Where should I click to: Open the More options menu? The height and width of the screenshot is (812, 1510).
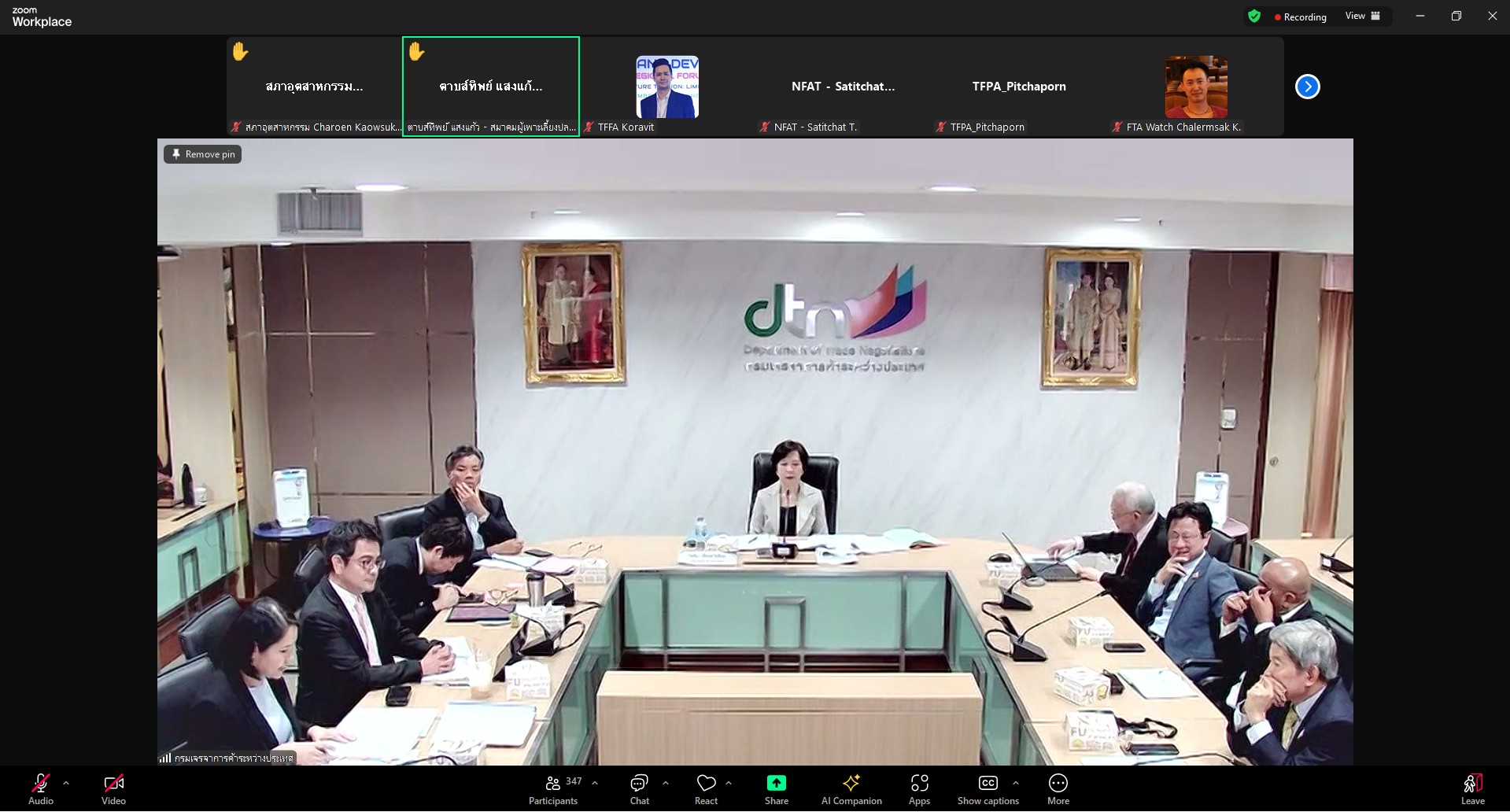click(x=1058, y=789)
